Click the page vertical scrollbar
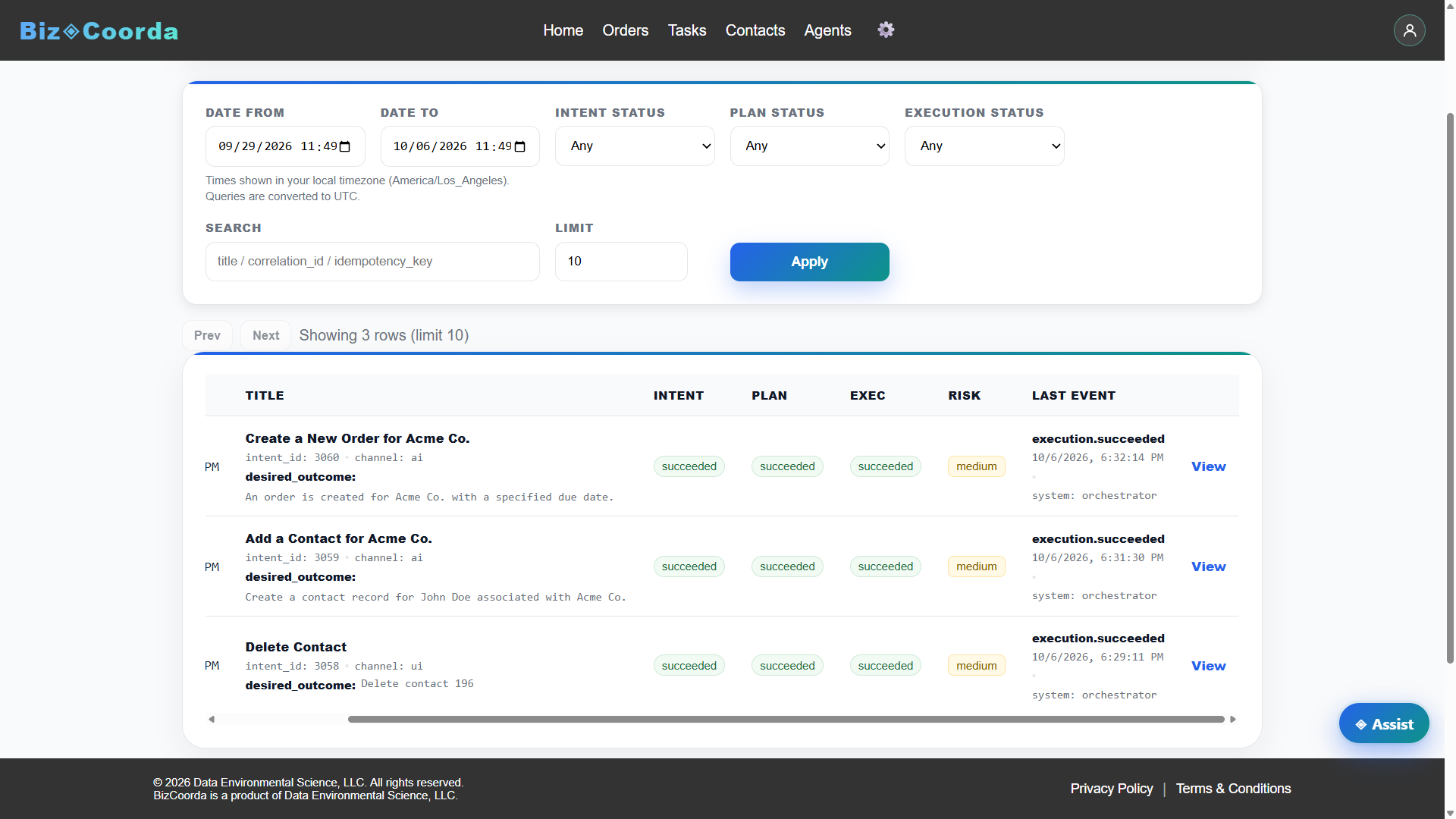This screenshot has height=819, width=1456. (x=1450, y=387)
